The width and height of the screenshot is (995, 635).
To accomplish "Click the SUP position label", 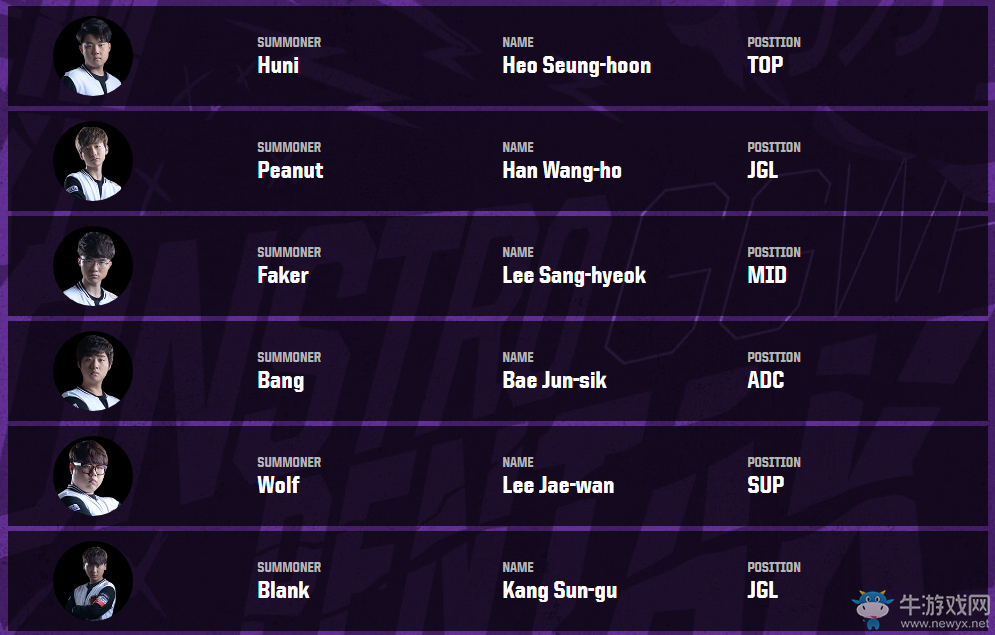I will click(x=765, y=486).
